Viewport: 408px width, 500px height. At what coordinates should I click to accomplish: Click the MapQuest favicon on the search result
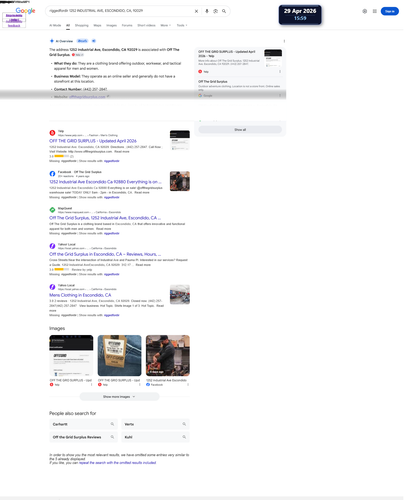52,210
